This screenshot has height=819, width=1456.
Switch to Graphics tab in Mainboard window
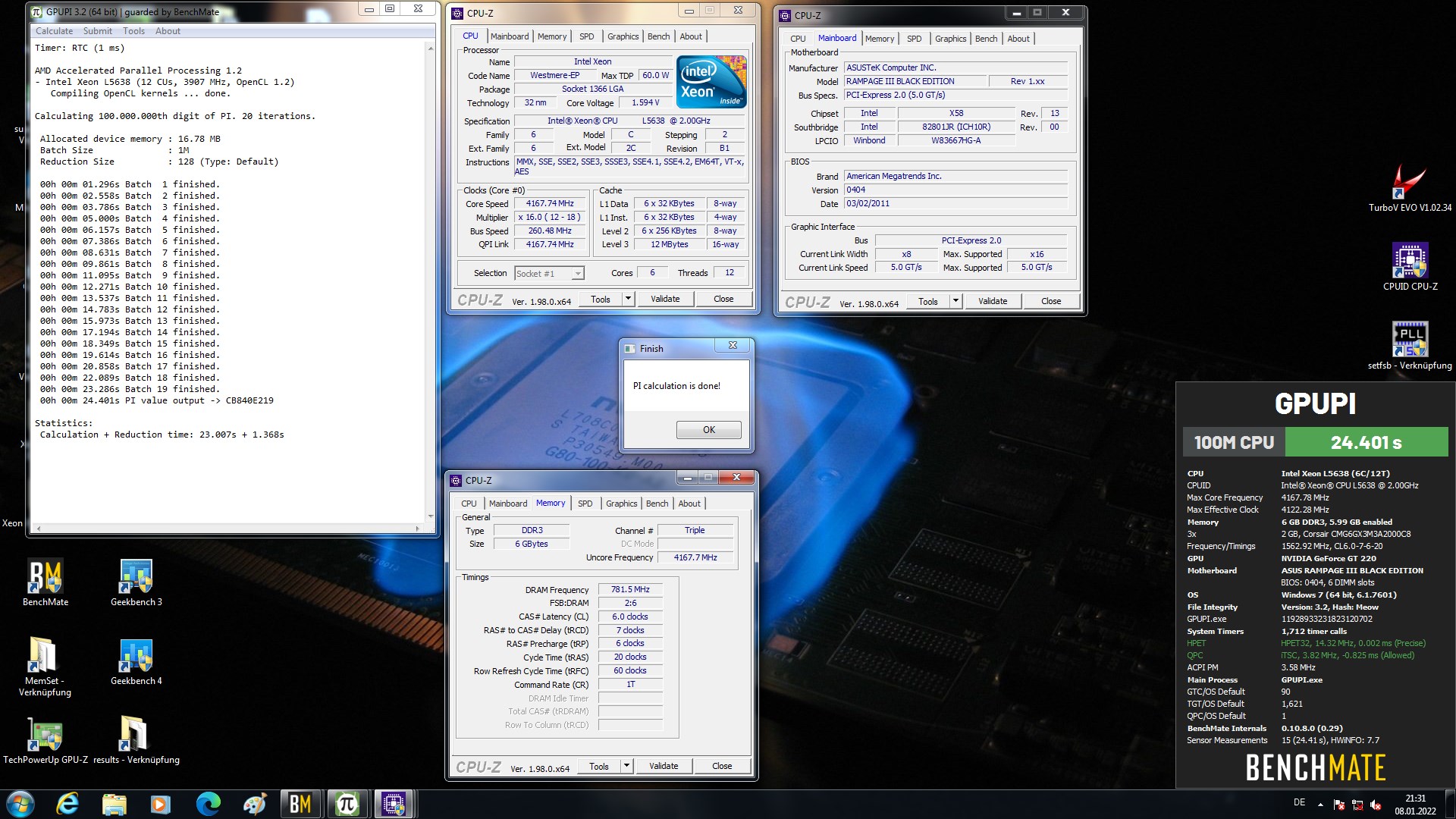tap(950, 39)
